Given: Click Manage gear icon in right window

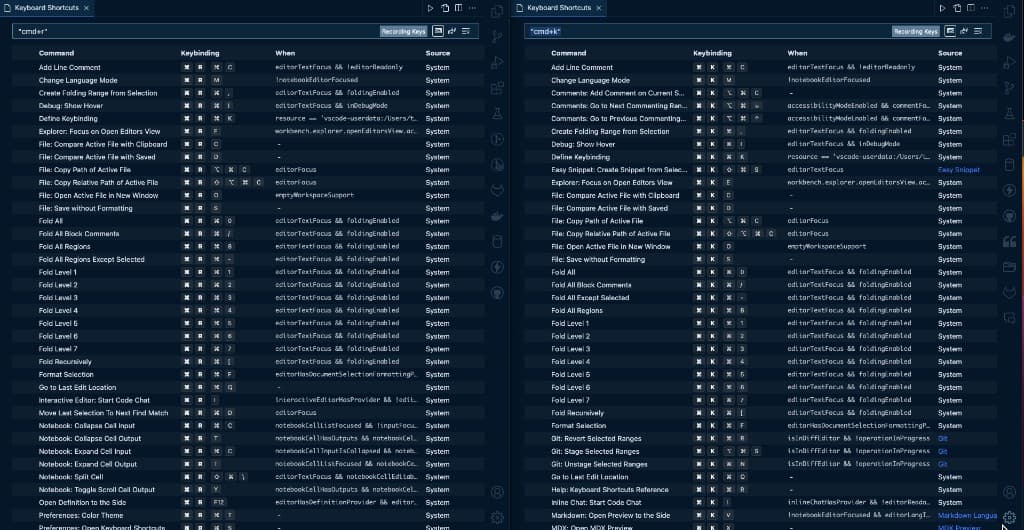Looking at the screenshot, I should (x=1009, y=517).
